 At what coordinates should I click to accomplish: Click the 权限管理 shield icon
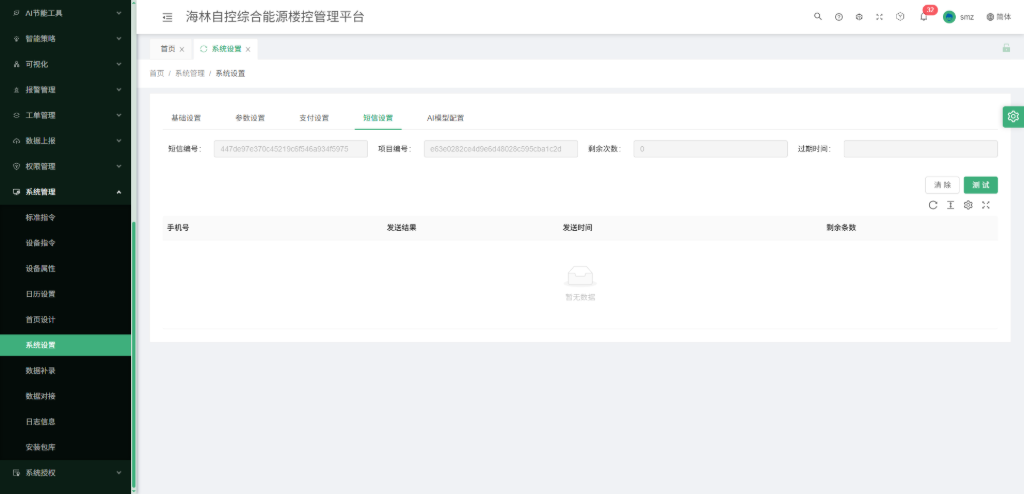click(x=16, y=167)
